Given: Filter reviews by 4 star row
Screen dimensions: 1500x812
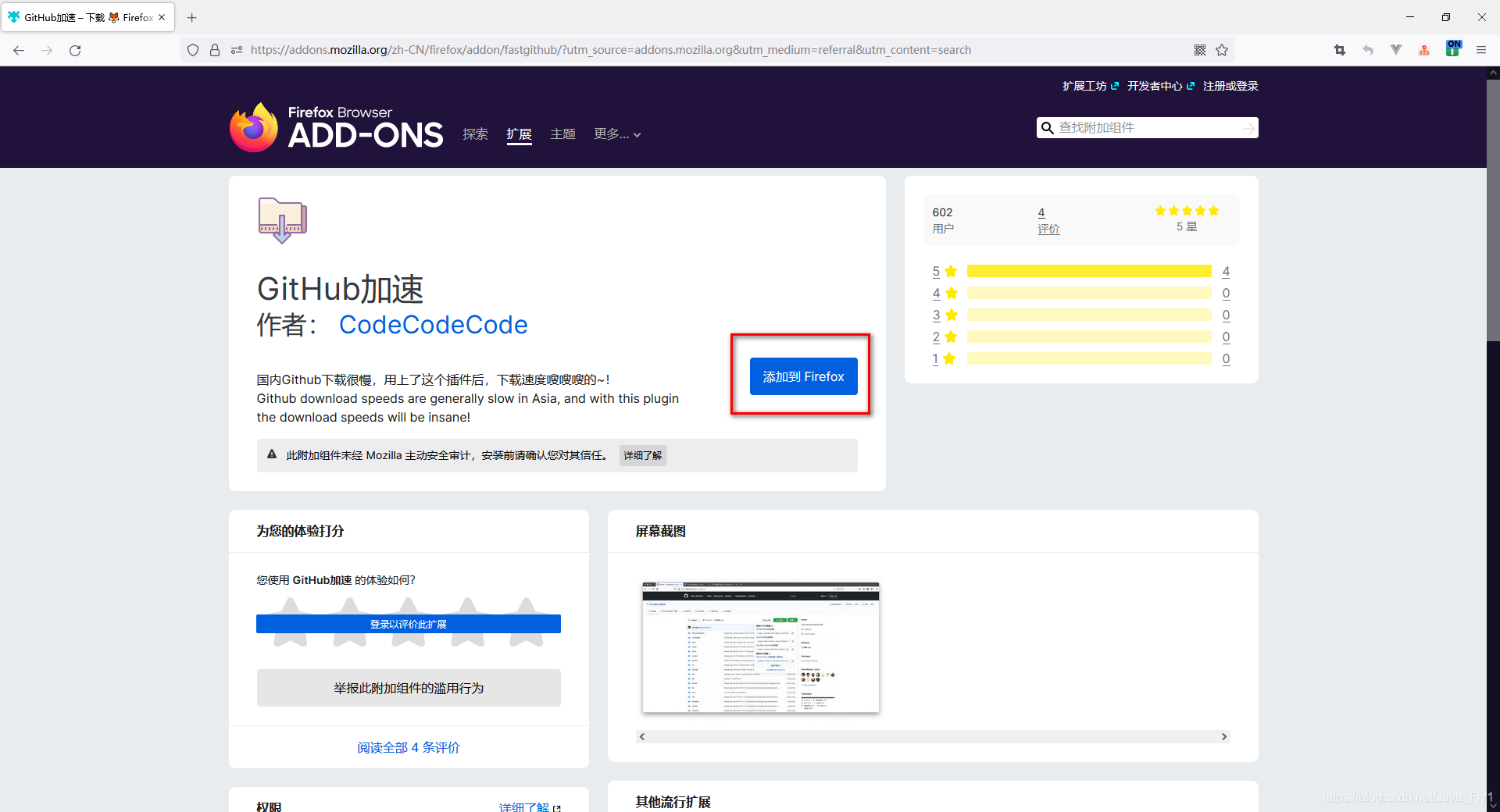Looking at the screenshot, I should [x=1081, y=293].
